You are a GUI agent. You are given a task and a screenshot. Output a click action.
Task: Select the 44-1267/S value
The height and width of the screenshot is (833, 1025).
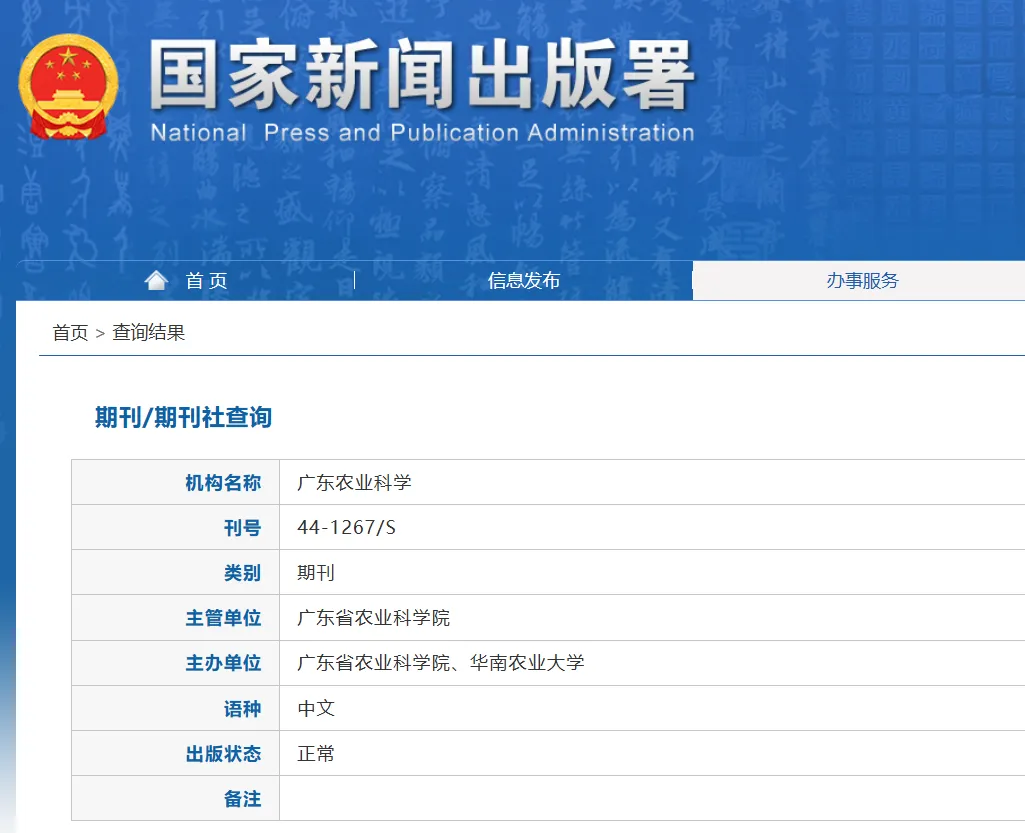click(x=346, y=528)
